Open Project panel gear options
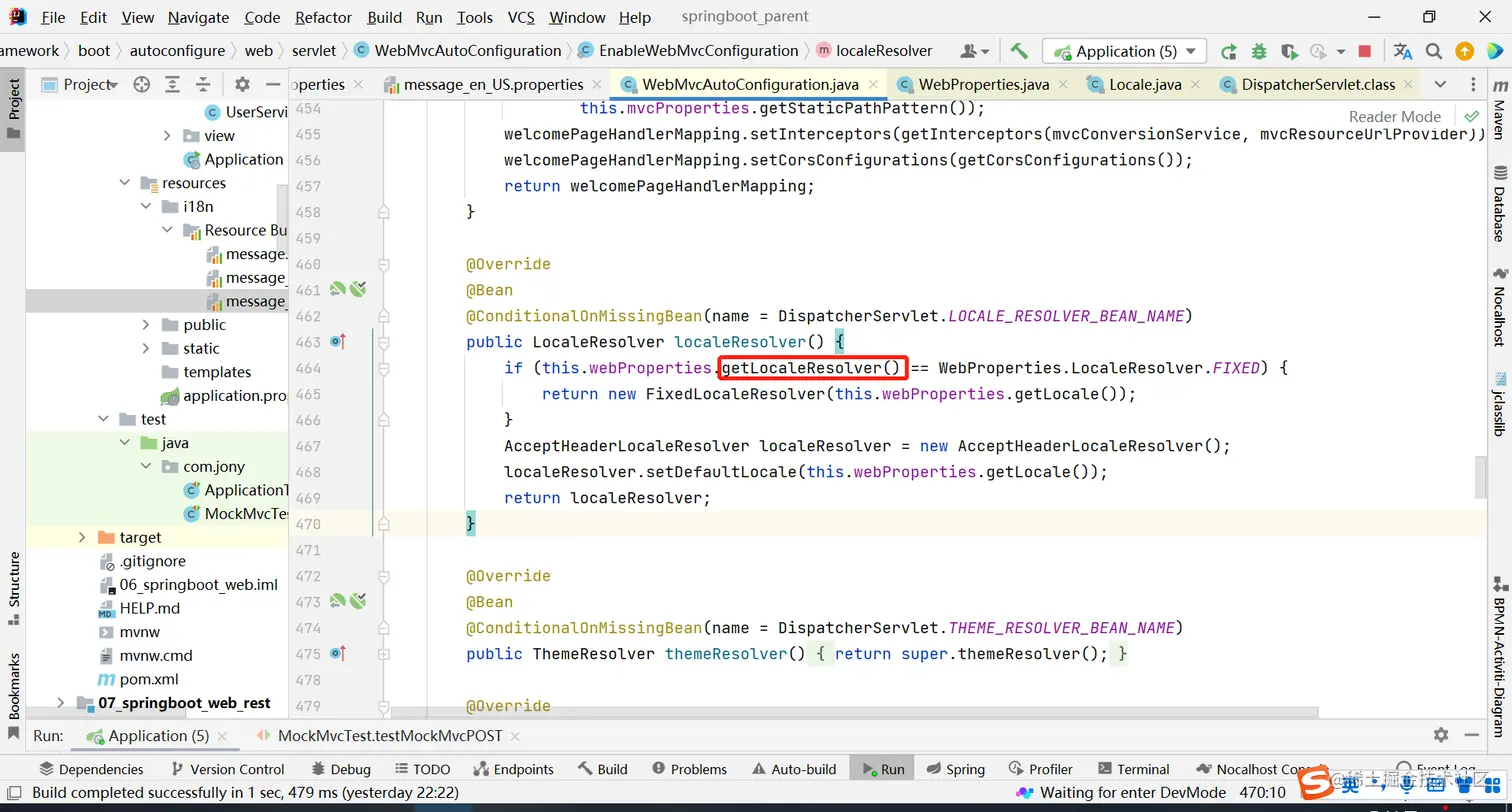Viewport: 1512px width, 812px height. pyautogui.click(x=242, y=85)
